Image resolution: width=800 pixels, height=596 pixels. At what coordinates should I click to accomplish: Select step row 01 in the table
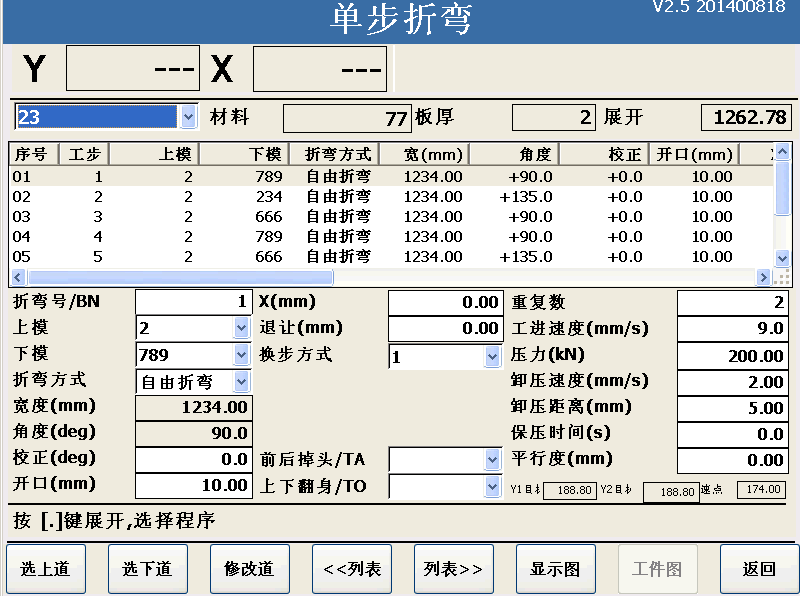(x=392, y=177)
